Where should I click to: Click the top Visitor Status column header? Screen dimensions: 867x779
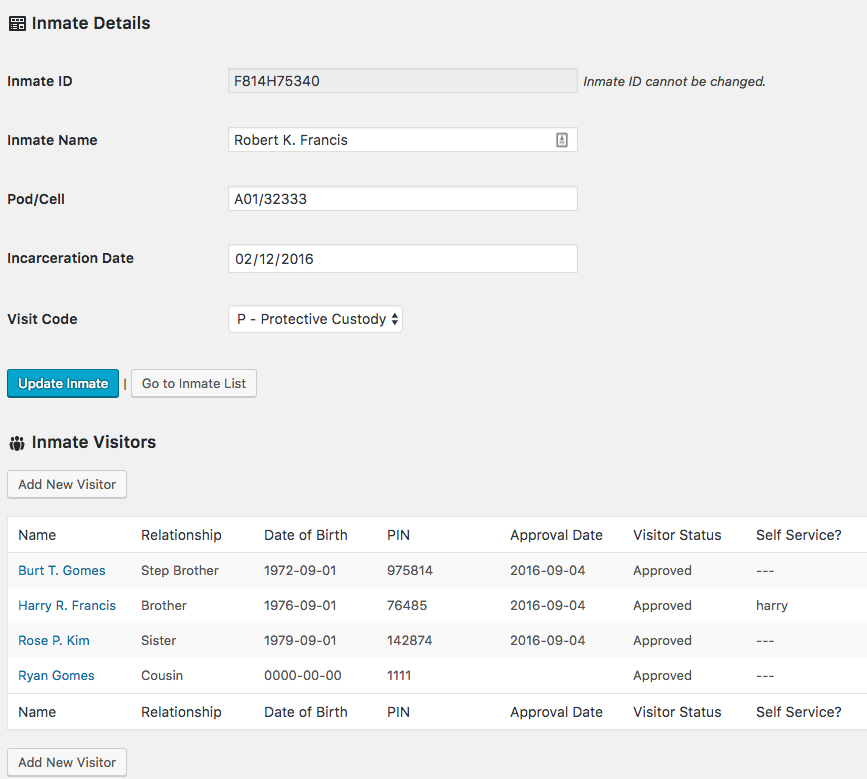point(677,535)
